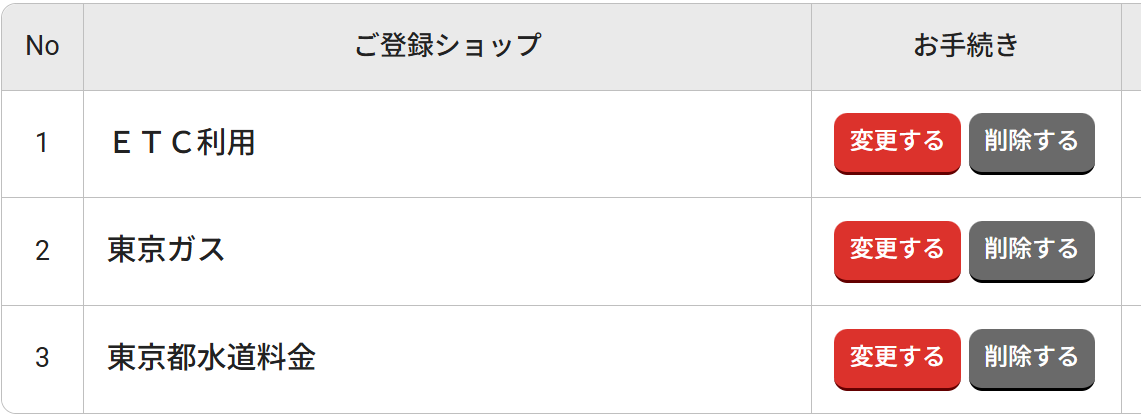This screenshot has width=1141, height=416.
Task: Click row number 2 cell
Action: 42,250
